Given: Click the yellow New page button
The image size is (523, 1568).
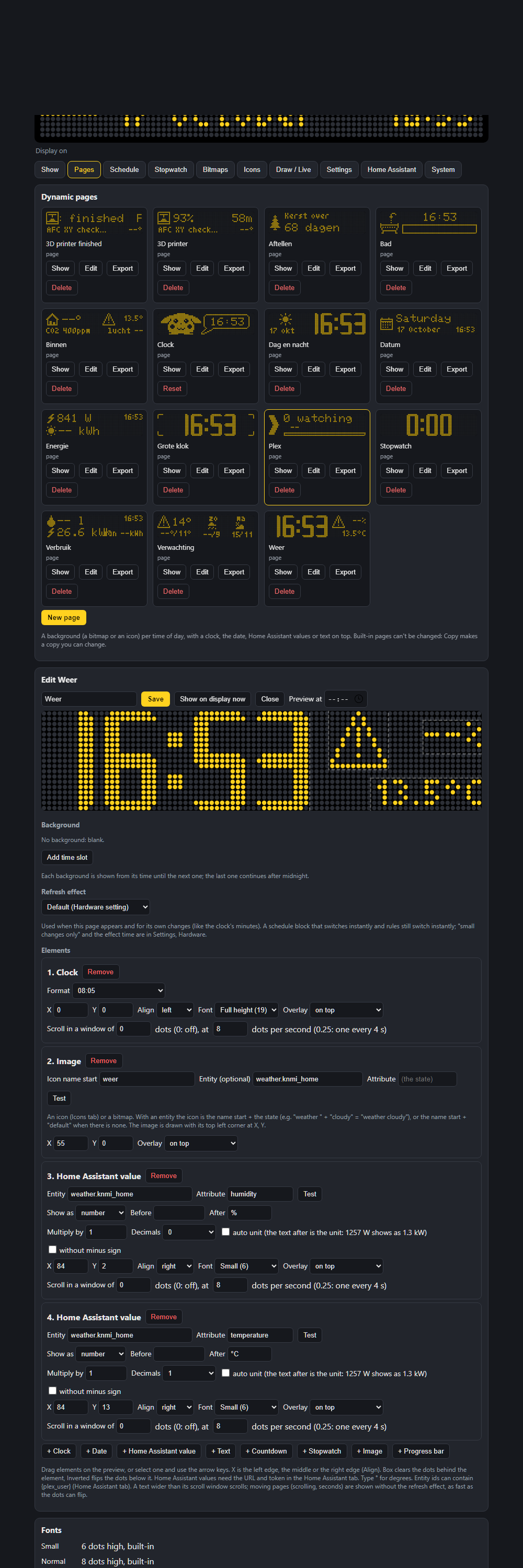Looking at the screenshot, I should 64,617.
